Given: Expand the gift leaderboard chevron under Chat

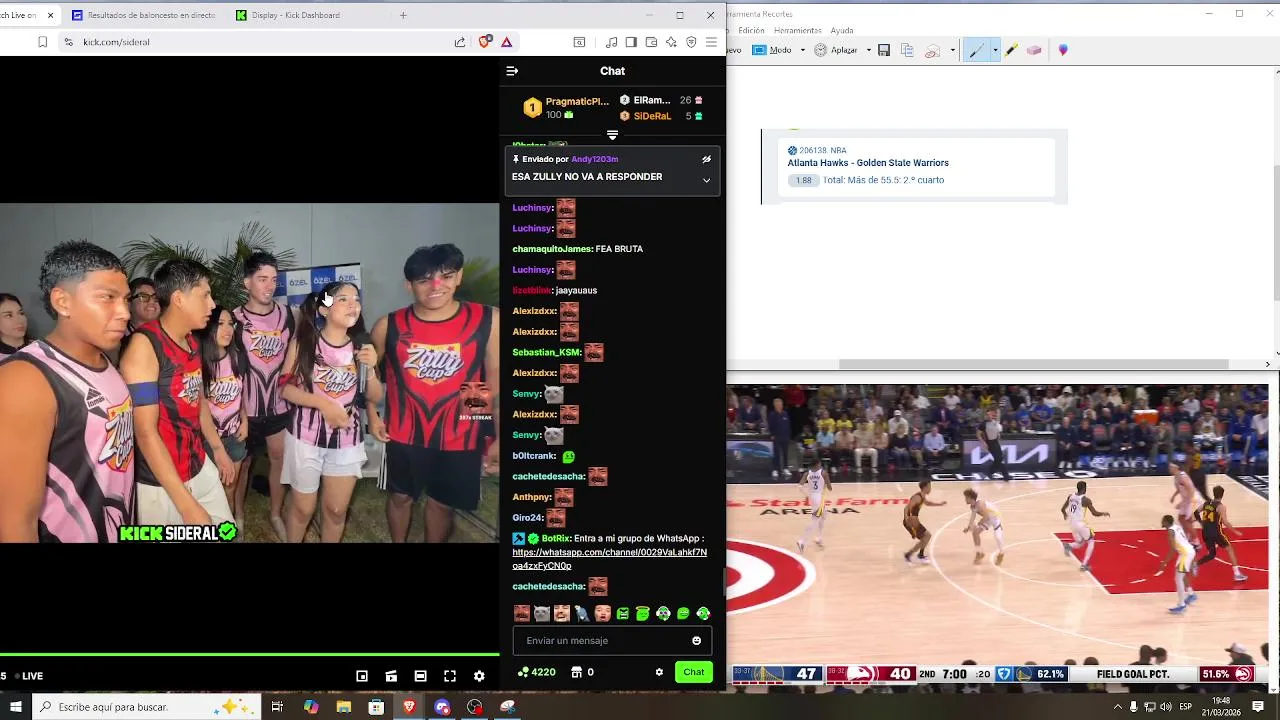Looking at the screenshot, I should [x=612, y=135].
